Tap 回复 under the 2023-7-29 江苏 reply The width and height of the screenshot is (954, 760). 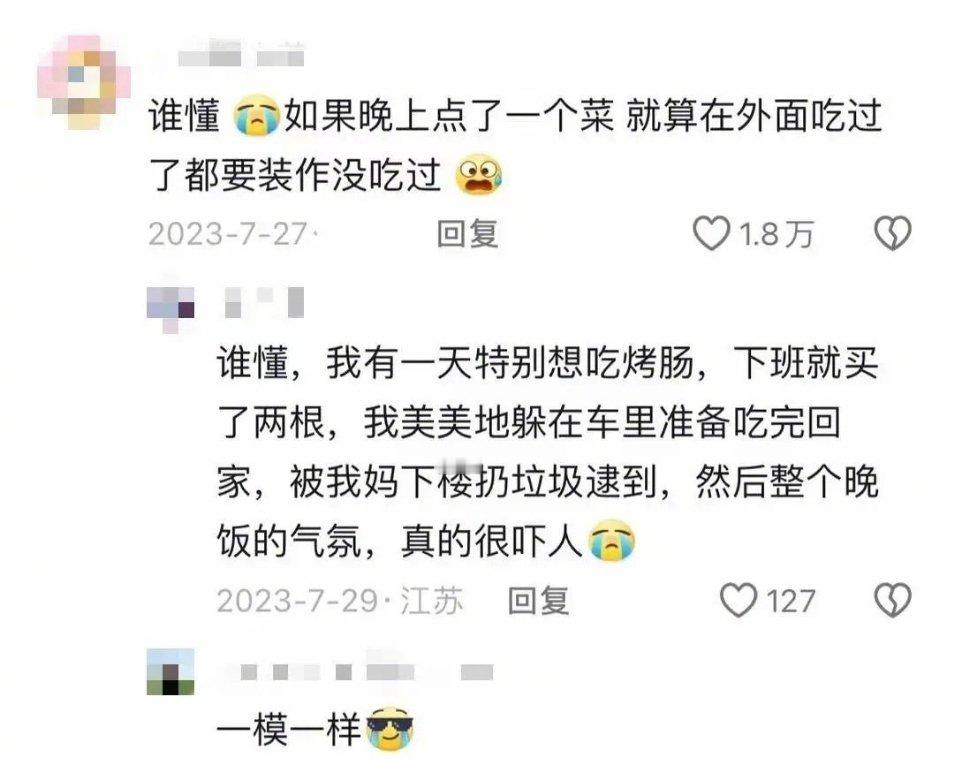click(538, 601)
